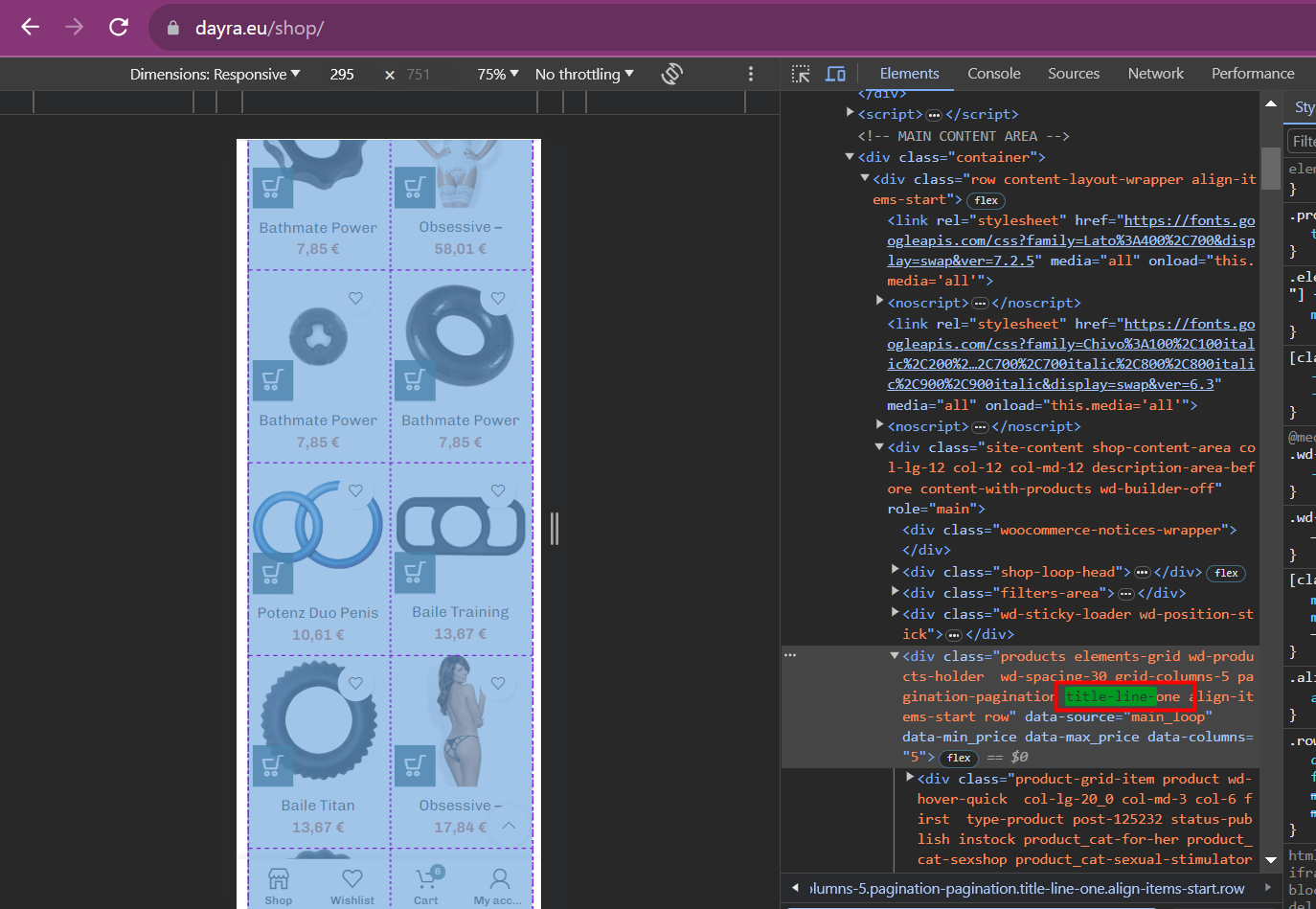Open Wishlist in the mobile bottom nav
The image size is (1316, 909).
coord(352,886)
